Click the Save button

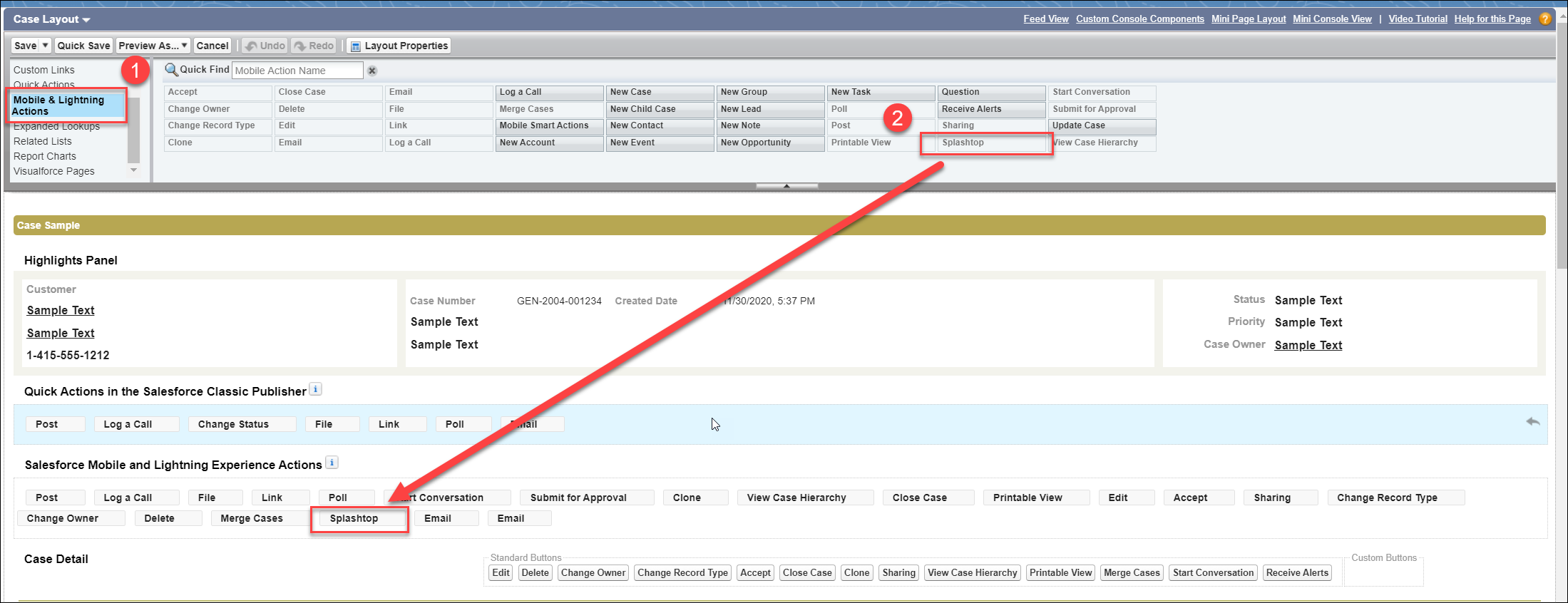coord(26,46)
